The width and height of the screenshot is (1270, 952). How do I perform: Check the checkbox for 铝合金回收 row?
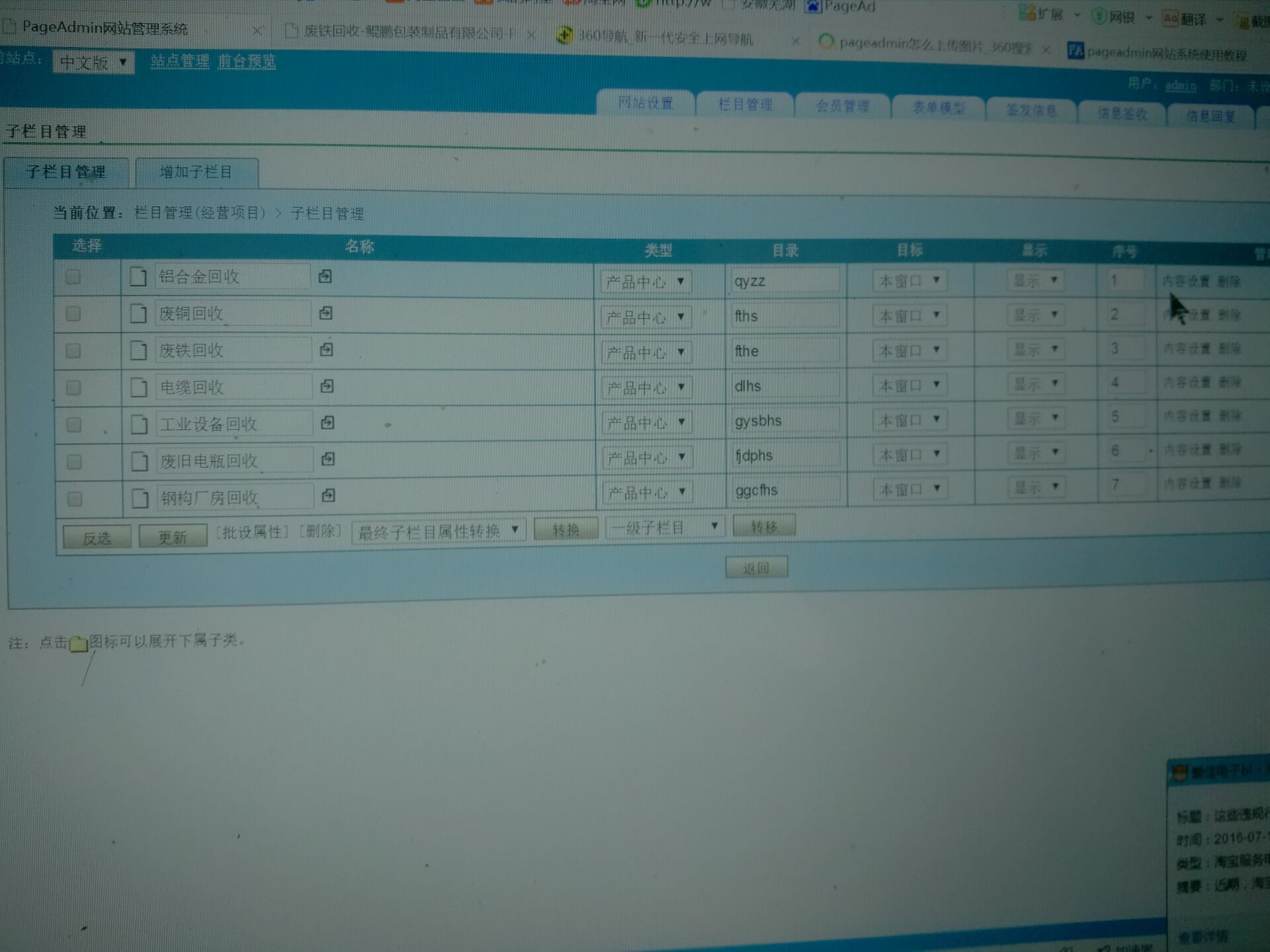73,277
